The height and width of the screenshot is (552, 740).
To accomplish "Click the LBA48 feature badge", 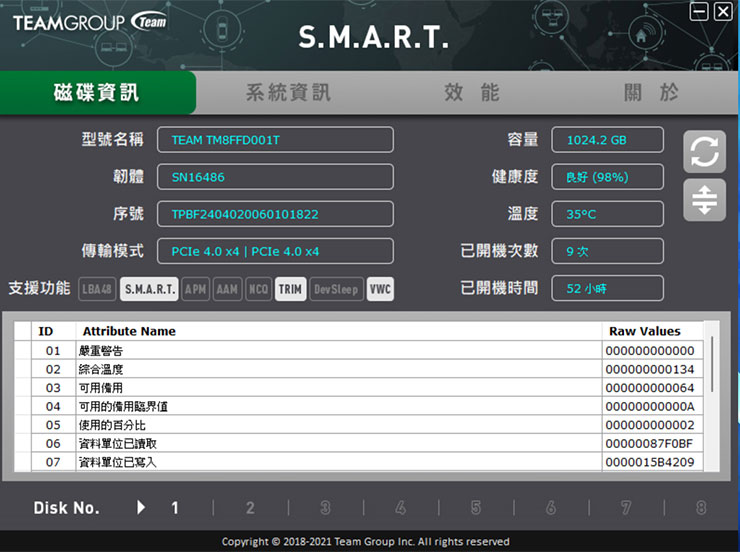I will 97,289.
